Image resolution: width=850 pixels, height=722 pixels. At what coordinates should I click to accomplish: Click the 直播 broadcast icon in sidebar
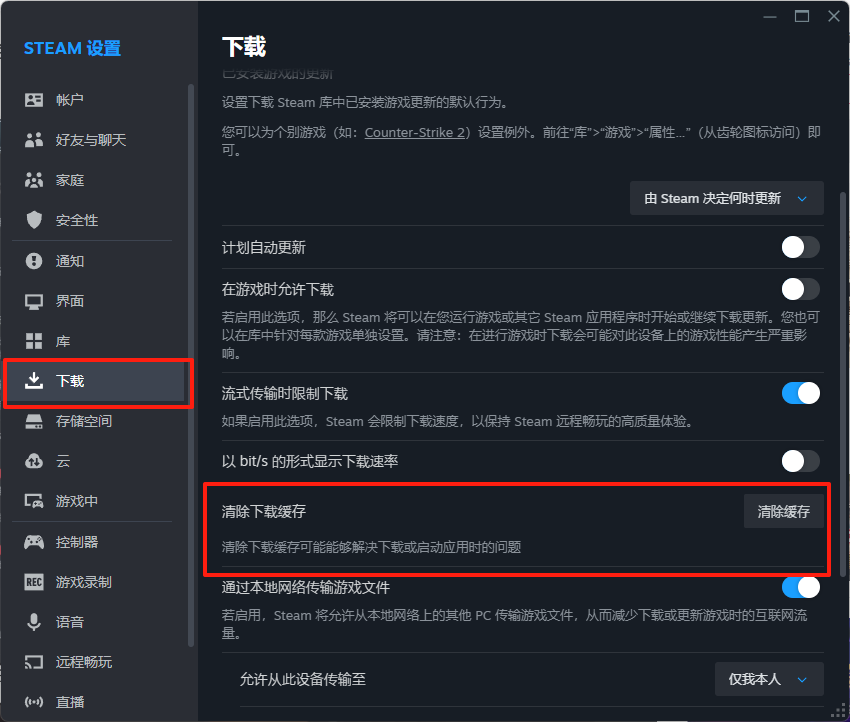35,701
